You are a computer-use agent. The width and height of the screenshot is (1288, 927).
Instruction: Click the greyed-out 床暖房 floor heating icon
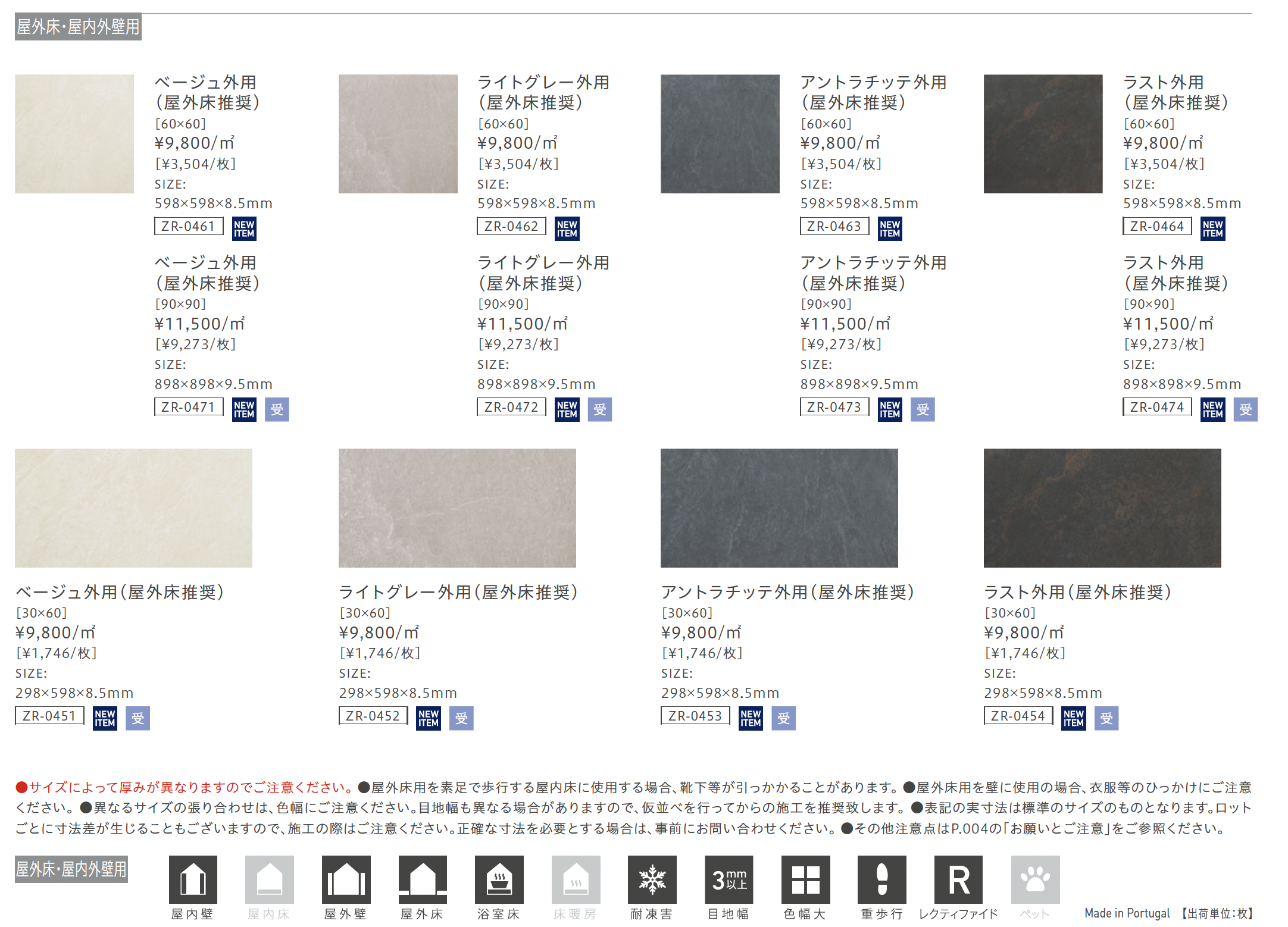576,879
